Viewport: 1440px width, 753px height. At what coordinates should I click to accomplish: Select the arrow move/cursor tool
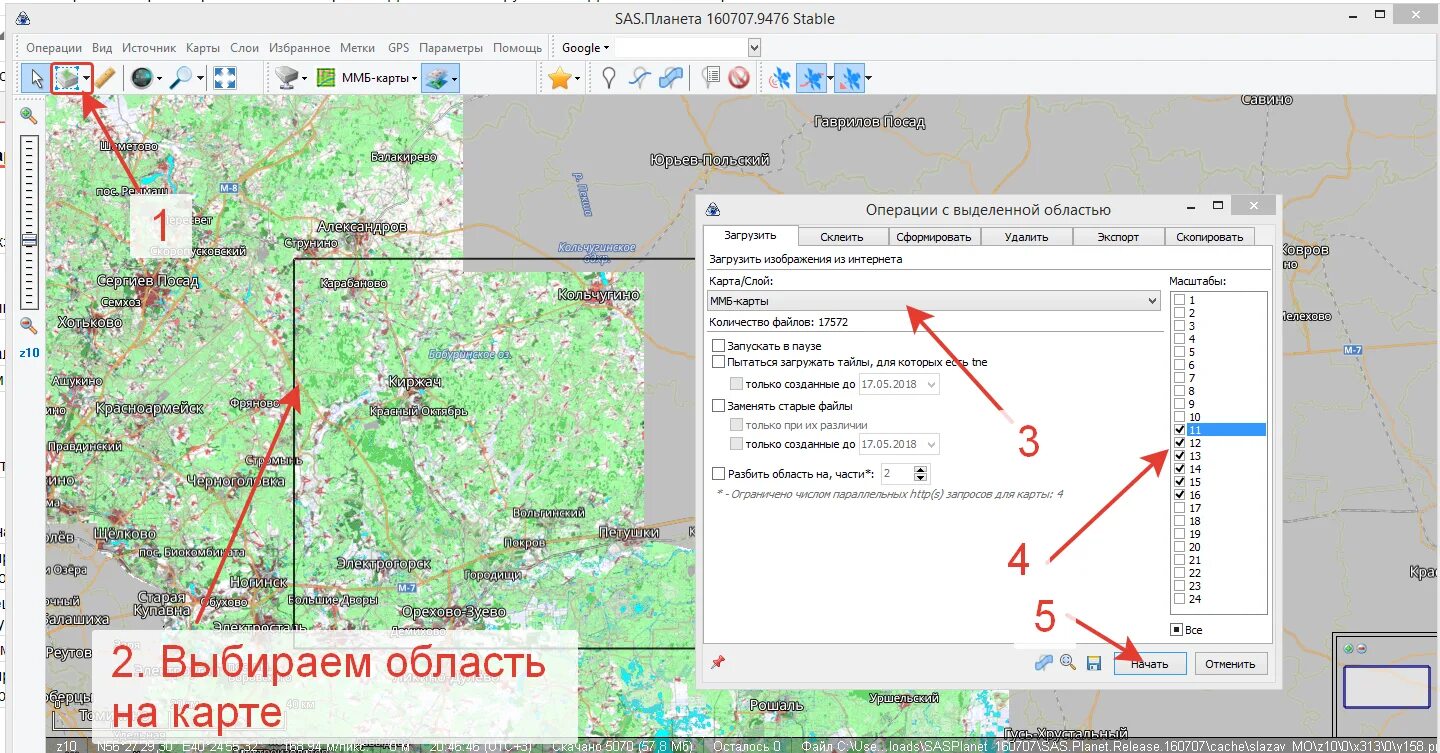36,78
